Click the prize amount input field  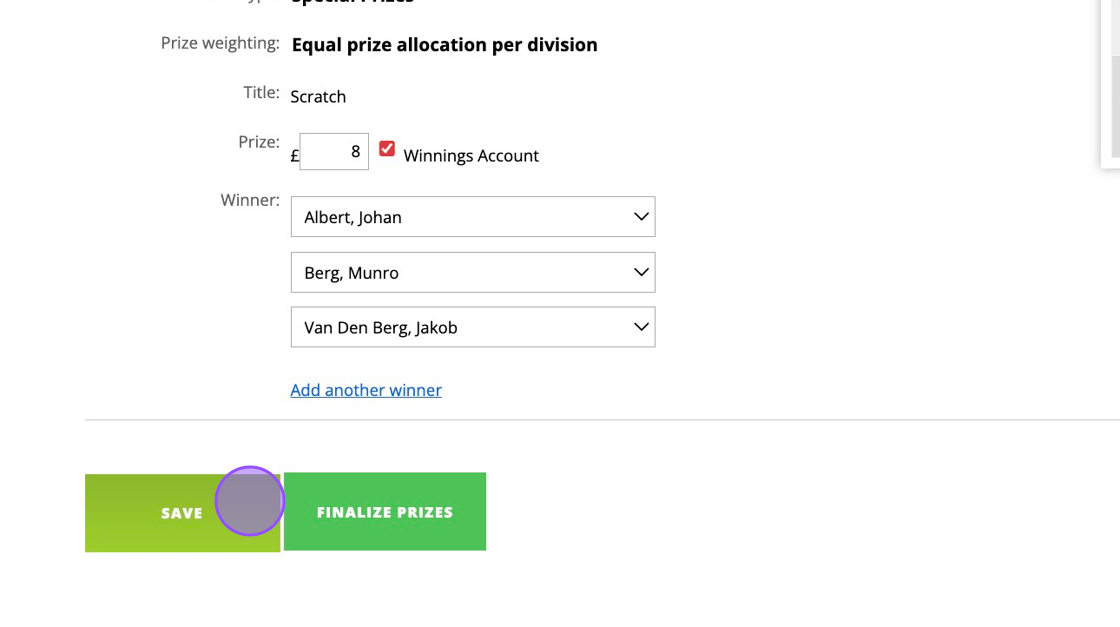point(334,152)
